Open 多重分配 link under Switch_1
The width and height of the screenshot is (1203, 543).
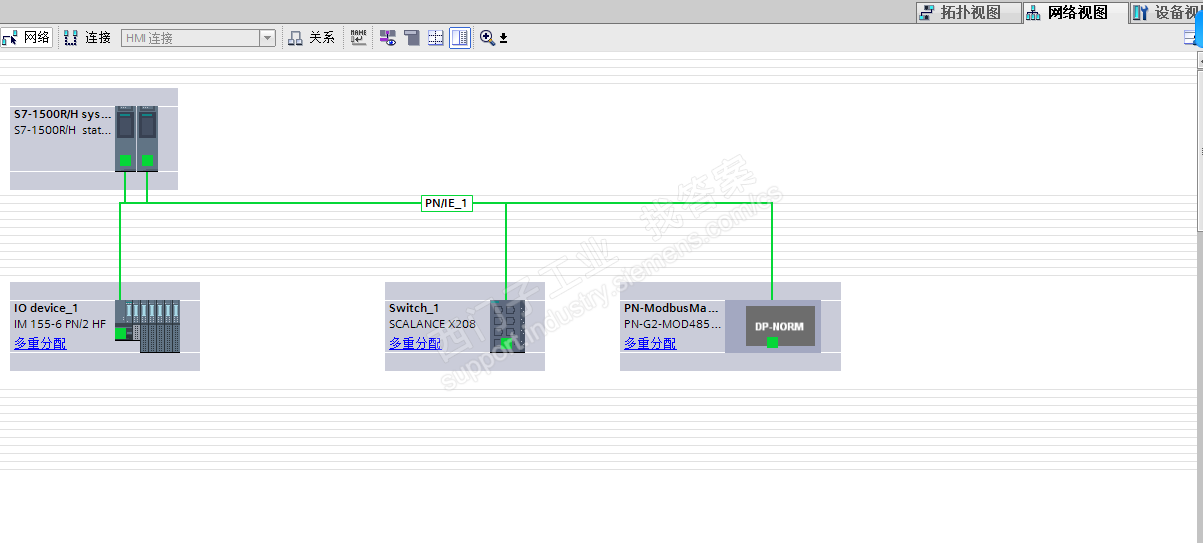pos(415,343)
